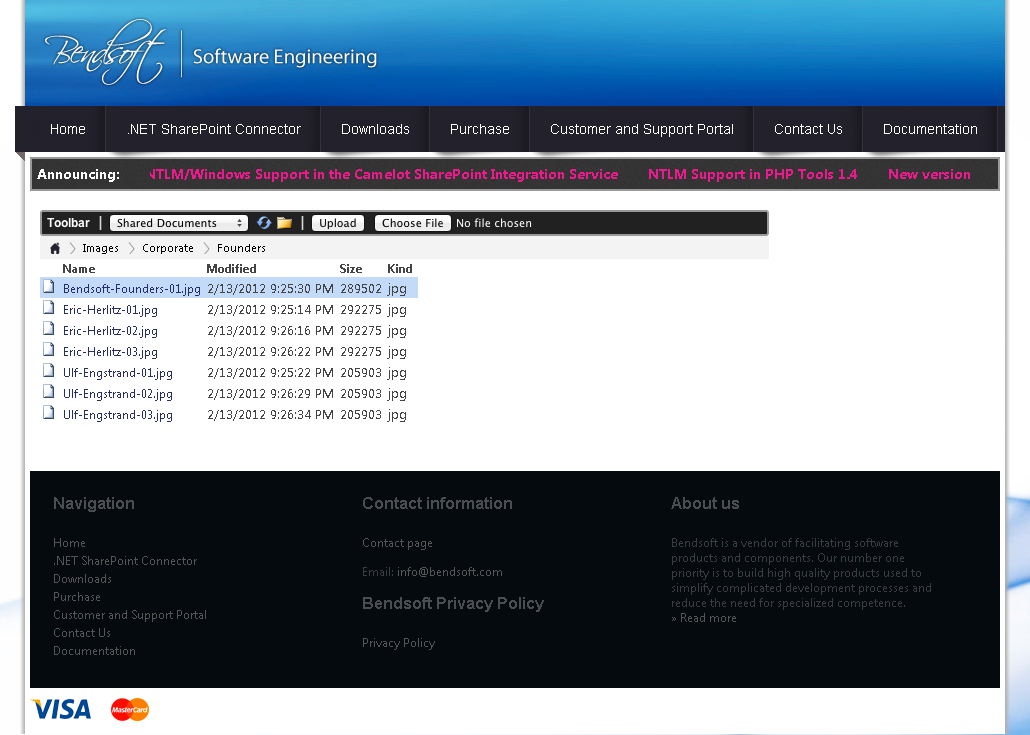The height and width of the screenshot is (735, 1030).
Task: Click footer Purchase link
Action: click(x=77, y=597)
